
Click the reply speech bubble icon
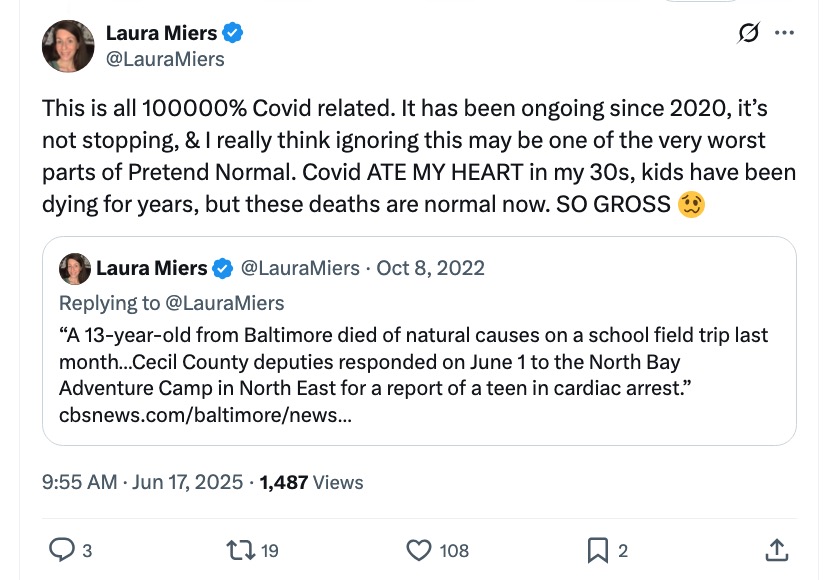pos(62,549)
